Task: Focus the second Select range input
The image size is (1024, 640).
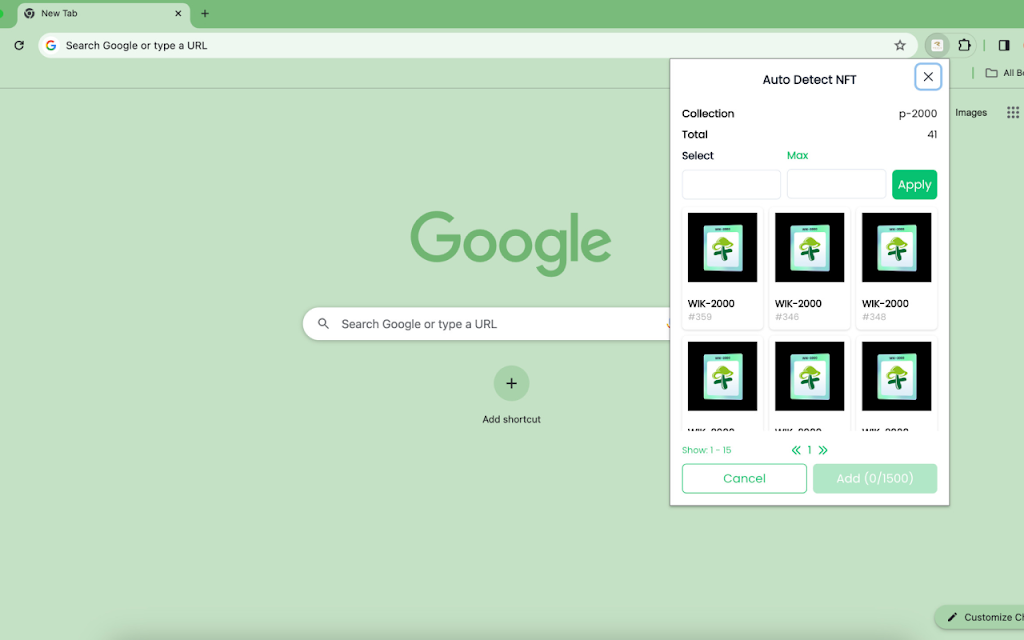Action: tap(836, 184)
